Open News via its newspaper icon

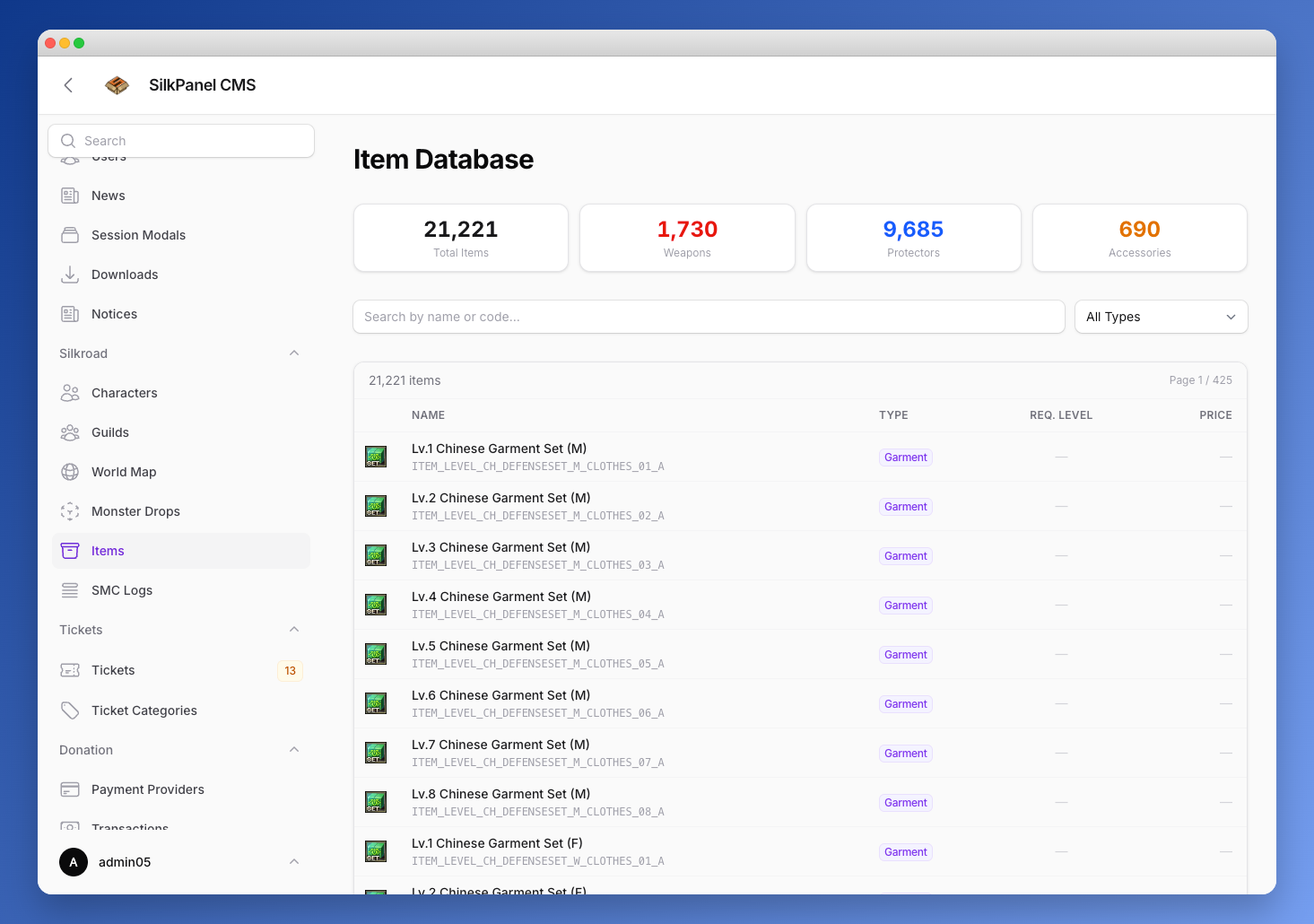pyautogui.click(x=70, y=196)
